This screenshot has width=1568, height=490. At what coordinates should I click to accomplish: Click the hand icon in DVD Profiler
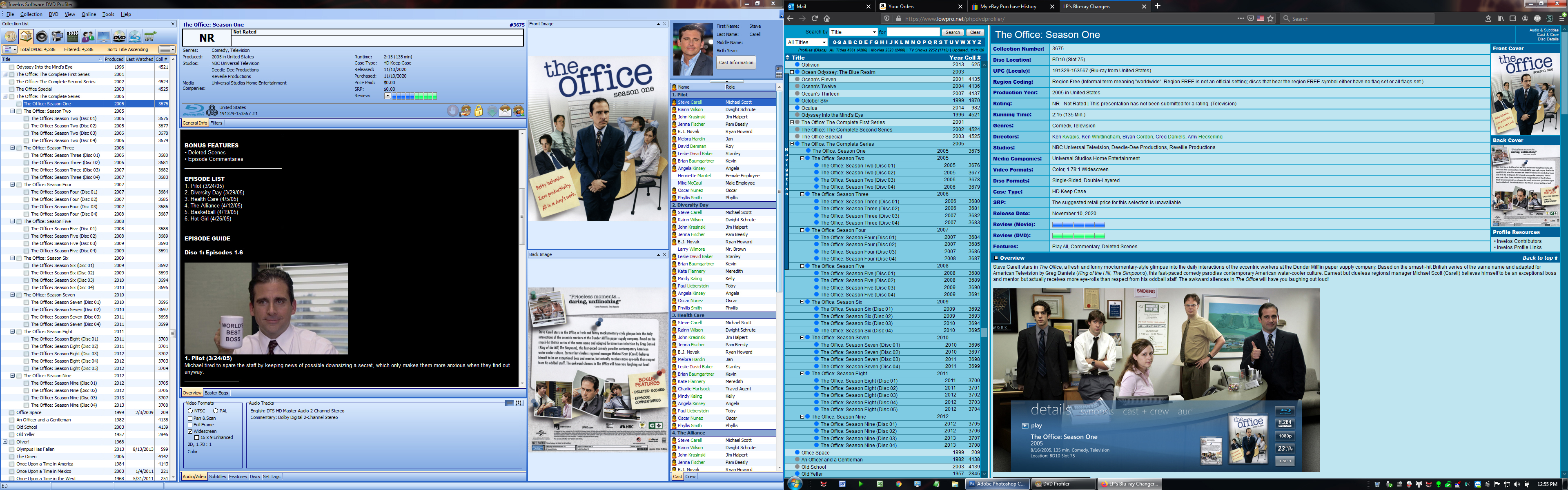point(453,111)
